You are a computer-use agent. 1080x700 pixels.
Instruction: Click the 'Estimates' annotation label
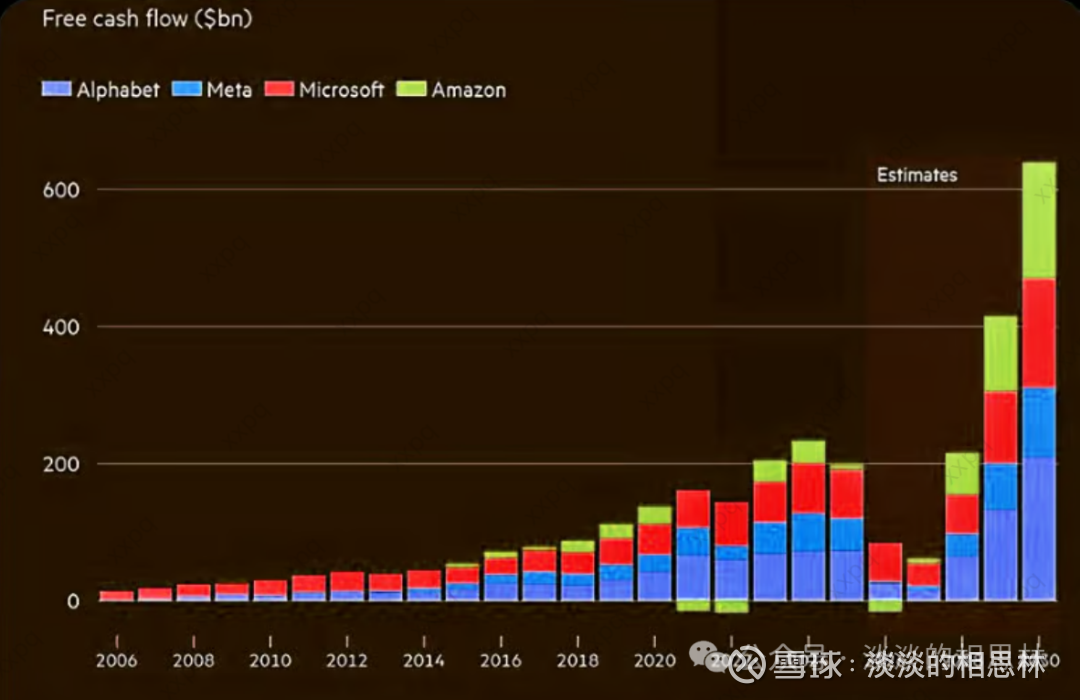pos(917,175)
